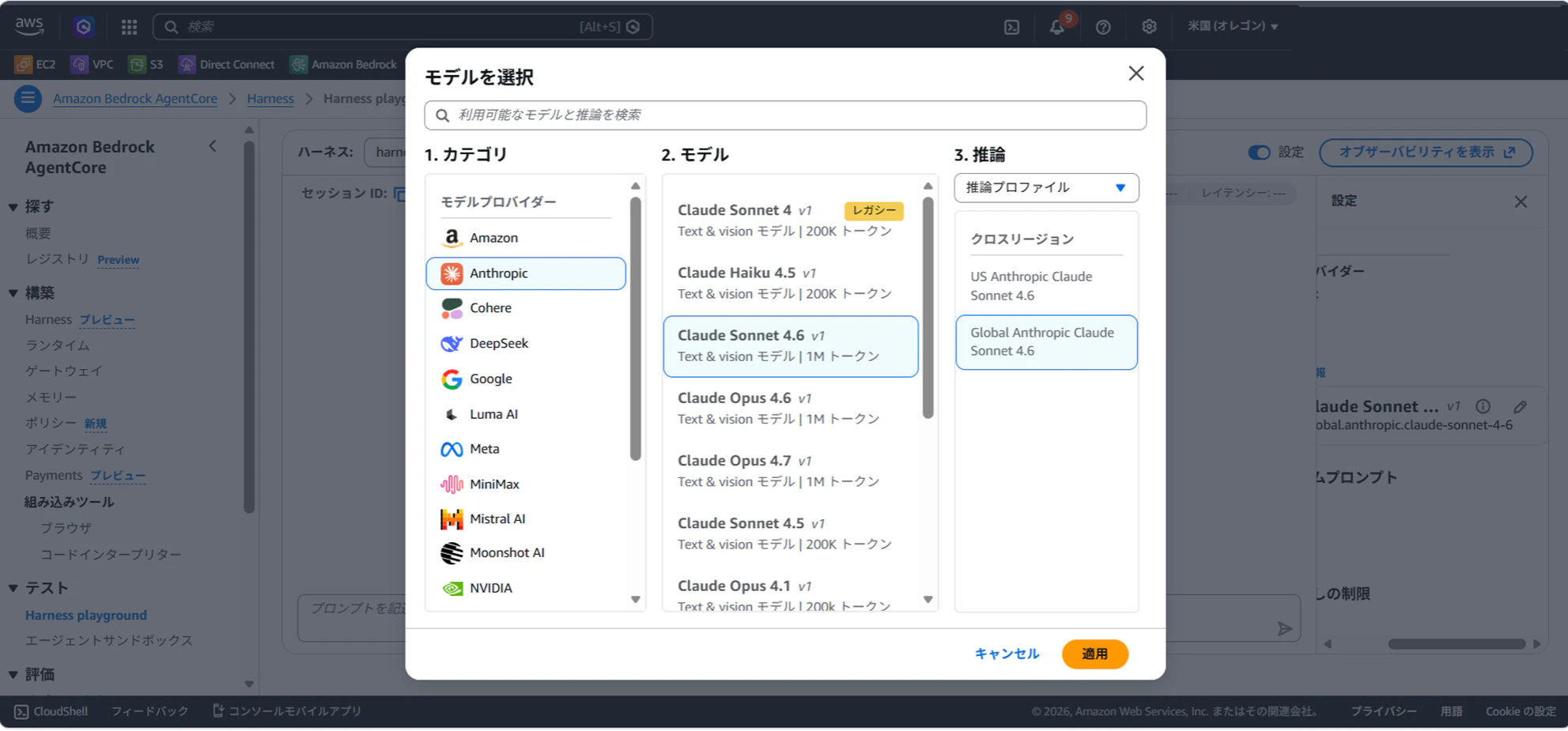Edit the selected model with the pencil icon

1520,407
